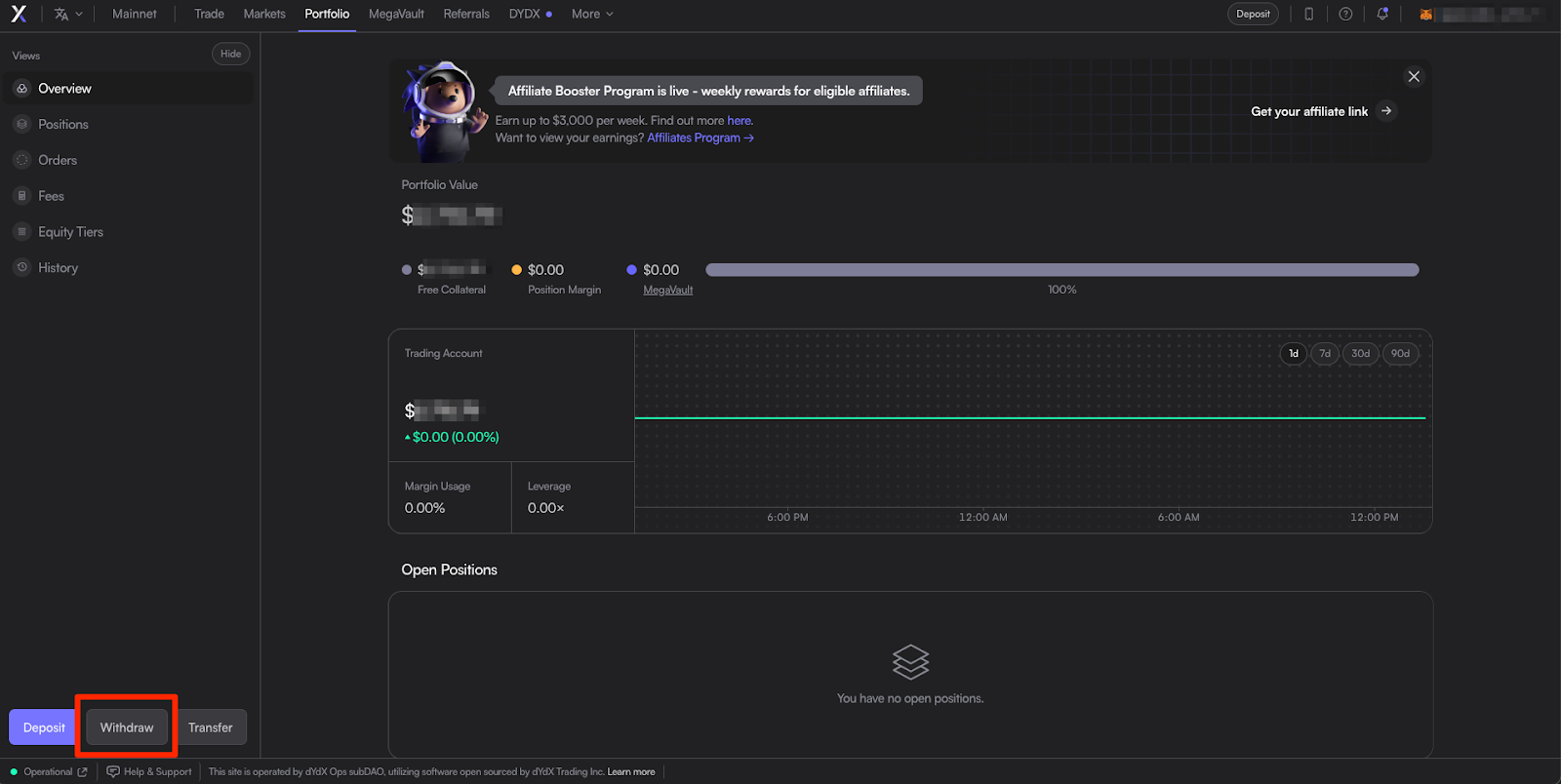Click the Margin Usage 0.00% value

tap(425, 508)
